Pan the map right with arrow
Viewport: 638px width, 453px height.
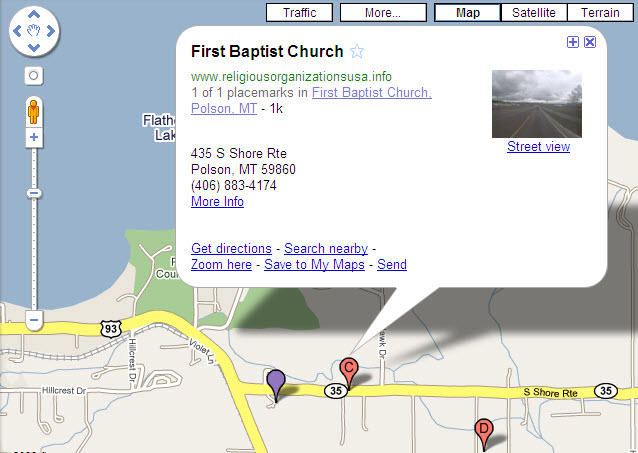(51, 33)
